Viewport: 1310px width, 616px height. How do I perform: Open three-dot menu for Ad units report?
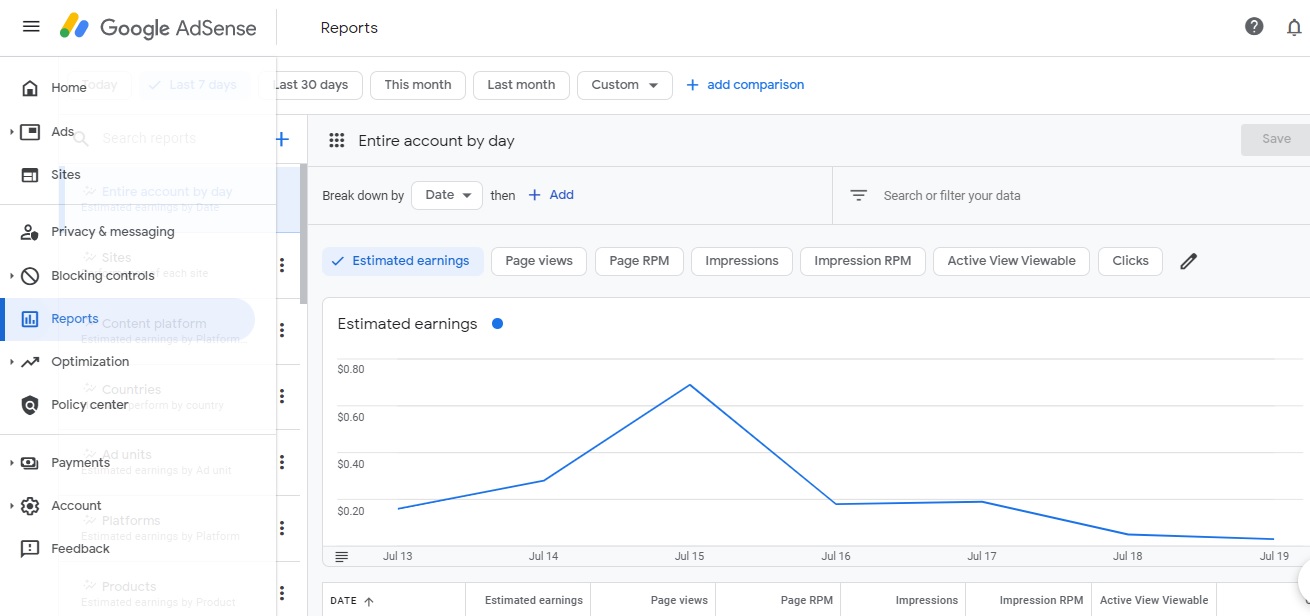pyautogui.click(x=282, y=462)
